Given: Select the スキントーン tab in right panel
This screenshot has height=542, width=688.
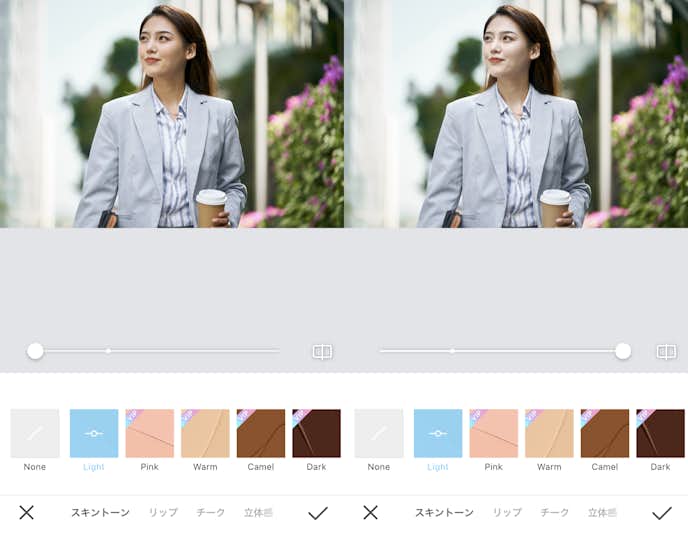Looking at the screenshot, I should point(444,513).
